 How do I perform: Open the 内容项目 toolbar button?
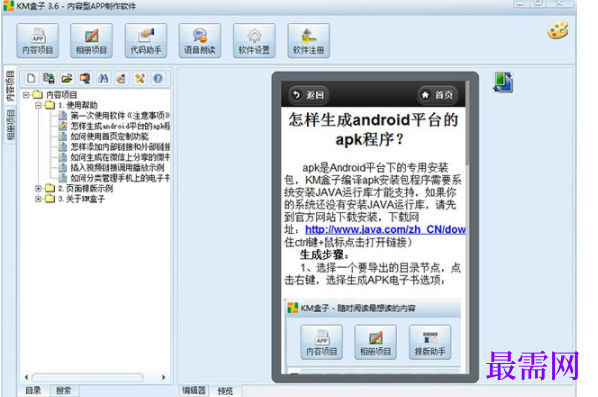pyautogui.click(x=37, y=40)
